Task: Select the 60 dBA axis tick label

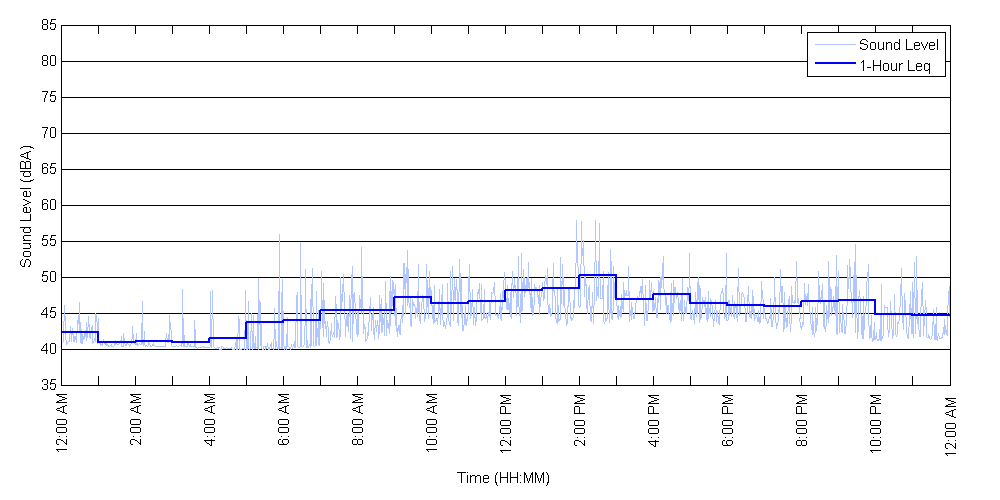Action: coord(48,205)
